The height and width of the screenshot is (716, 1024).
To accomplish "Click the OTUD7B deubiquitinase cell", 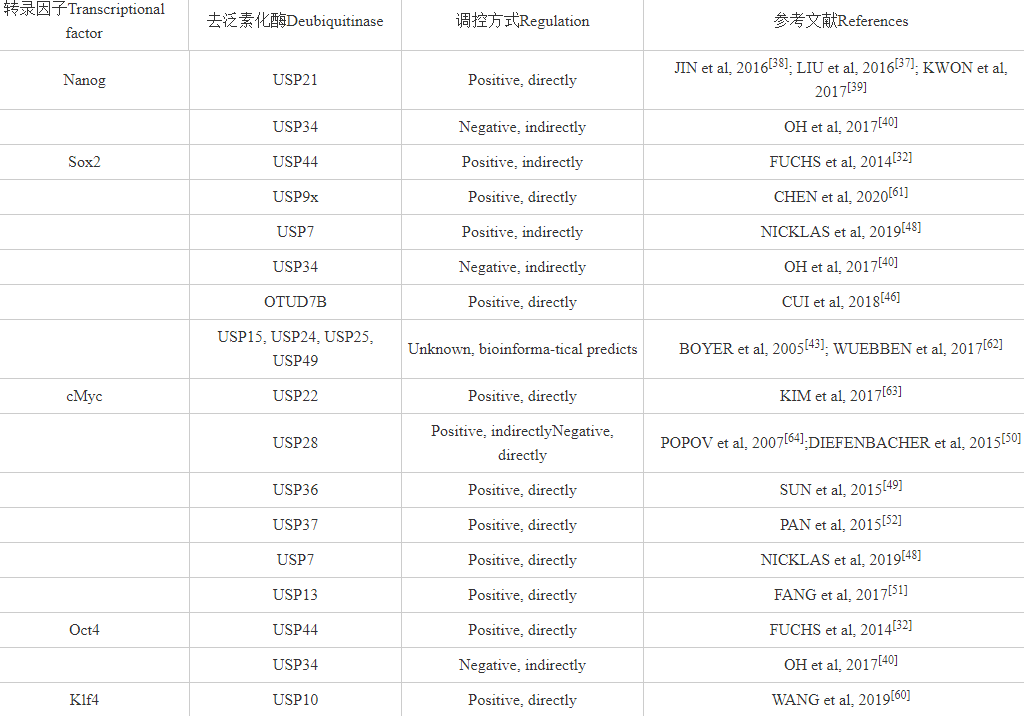I will [x=295, y=302].
